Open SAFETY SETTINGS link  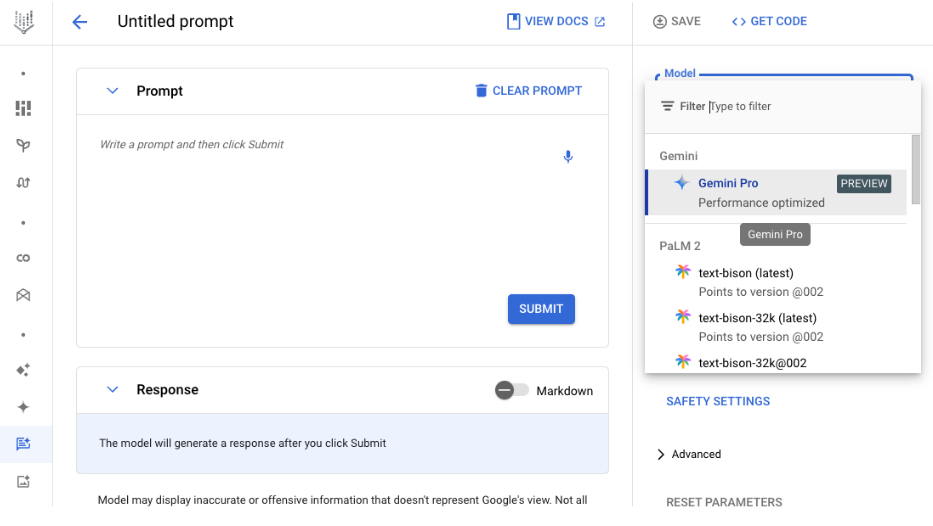click(718, 401)
